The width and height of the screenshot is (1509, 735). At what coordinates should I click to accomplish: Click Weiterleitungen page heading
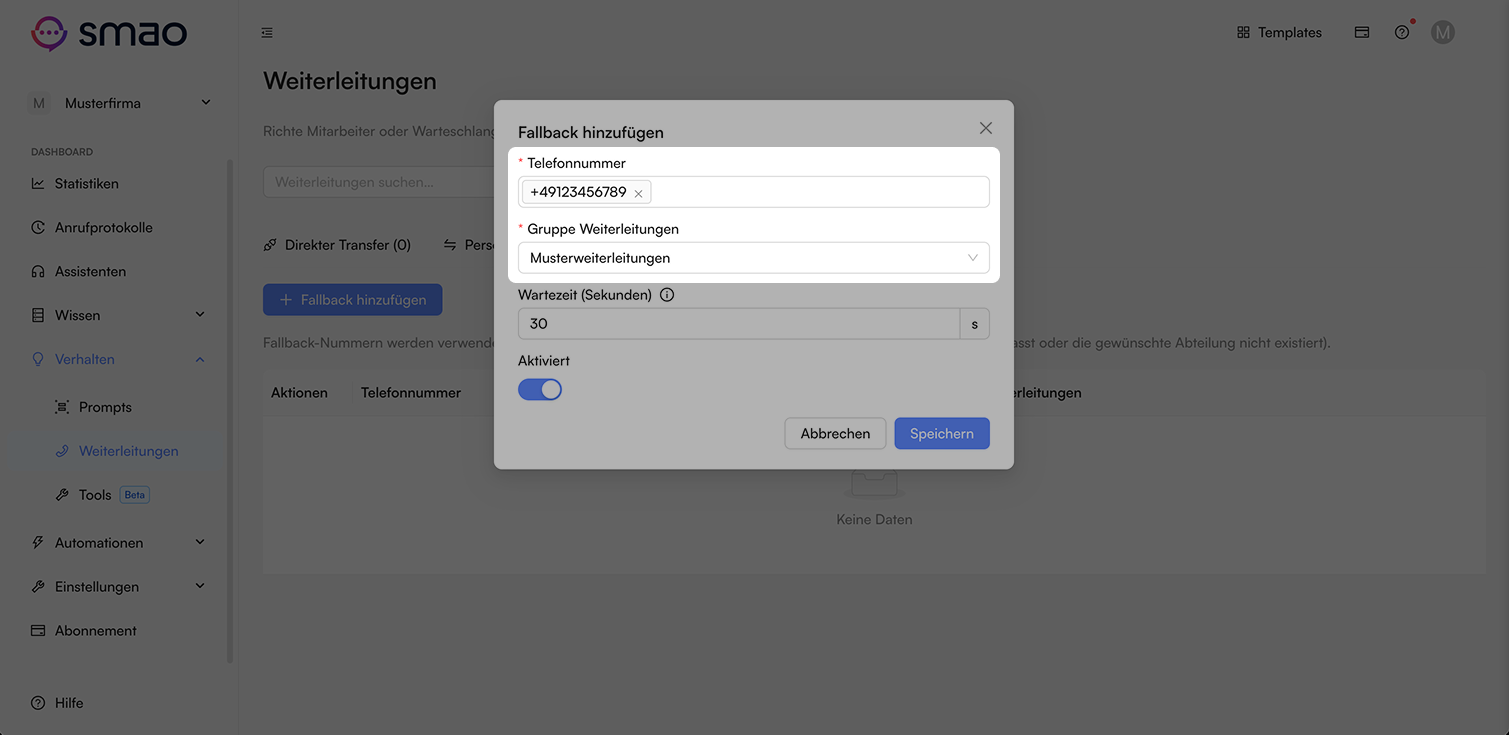click(350, 81)
